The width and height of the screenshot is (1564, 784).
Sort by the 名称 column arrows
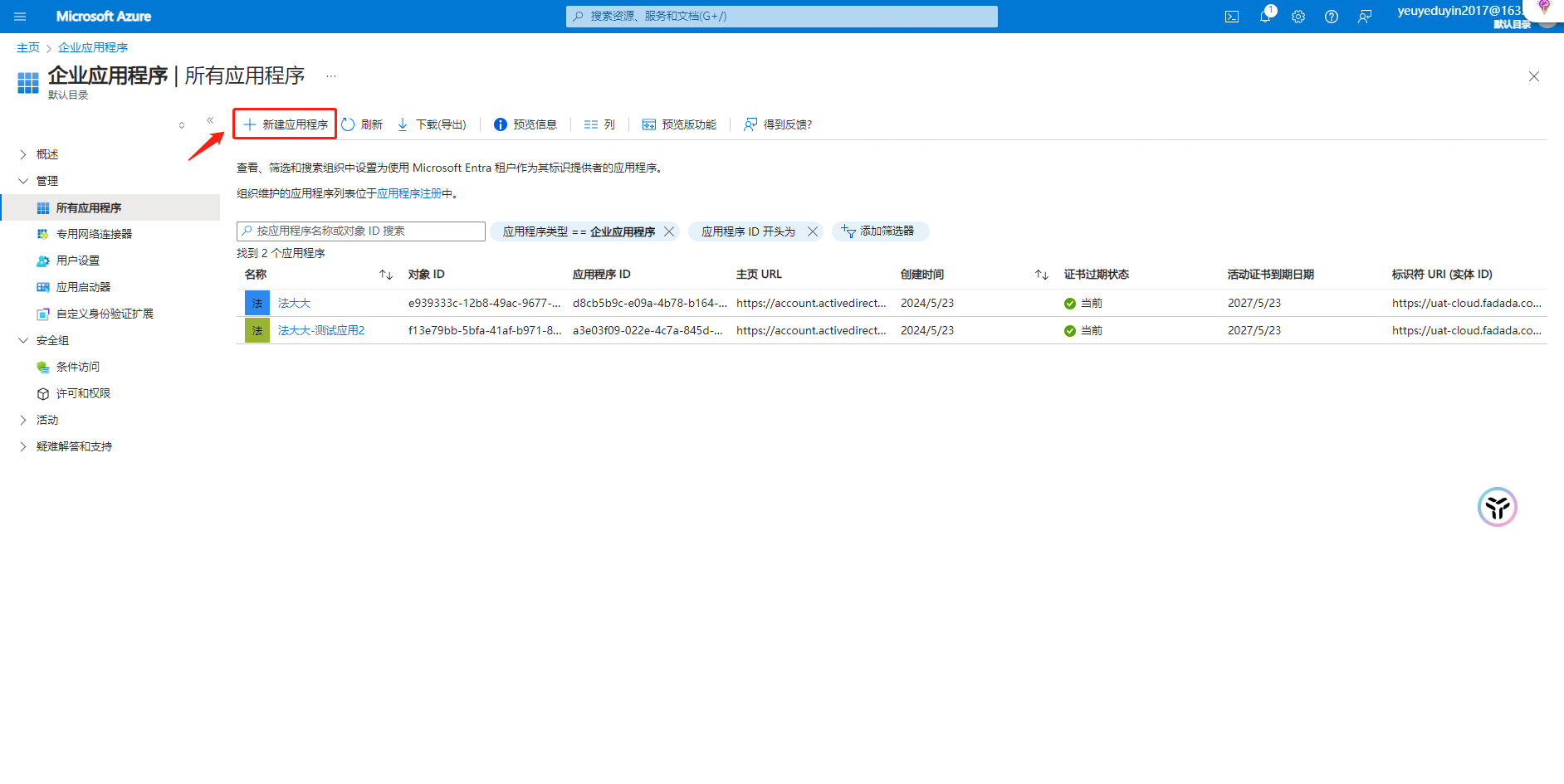point(386,275)
